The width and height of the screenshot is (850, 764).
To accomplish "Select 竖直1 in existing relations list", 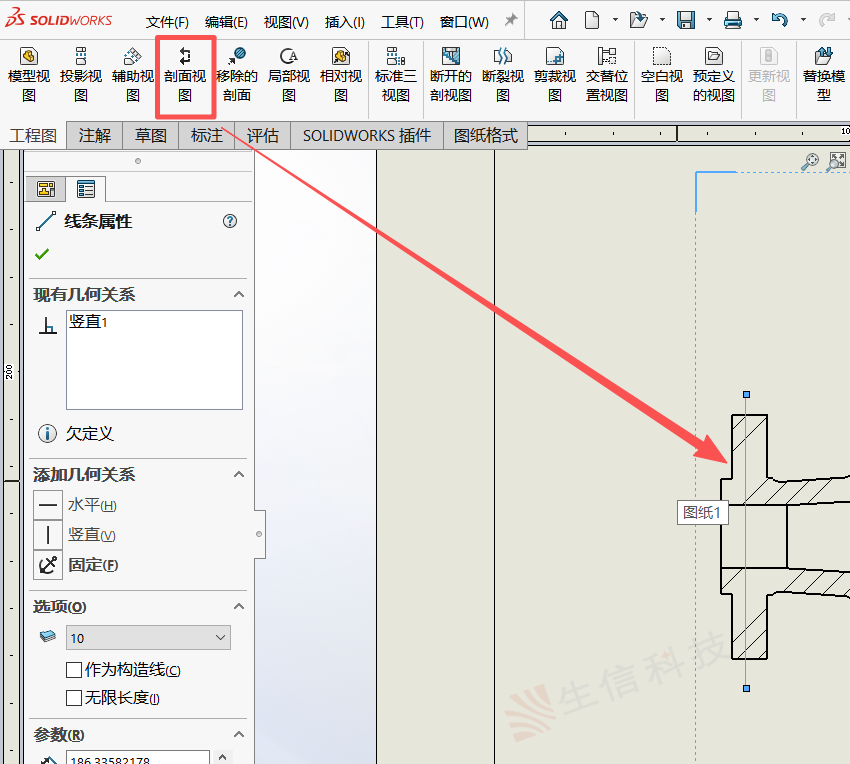I will coord(88,322).
